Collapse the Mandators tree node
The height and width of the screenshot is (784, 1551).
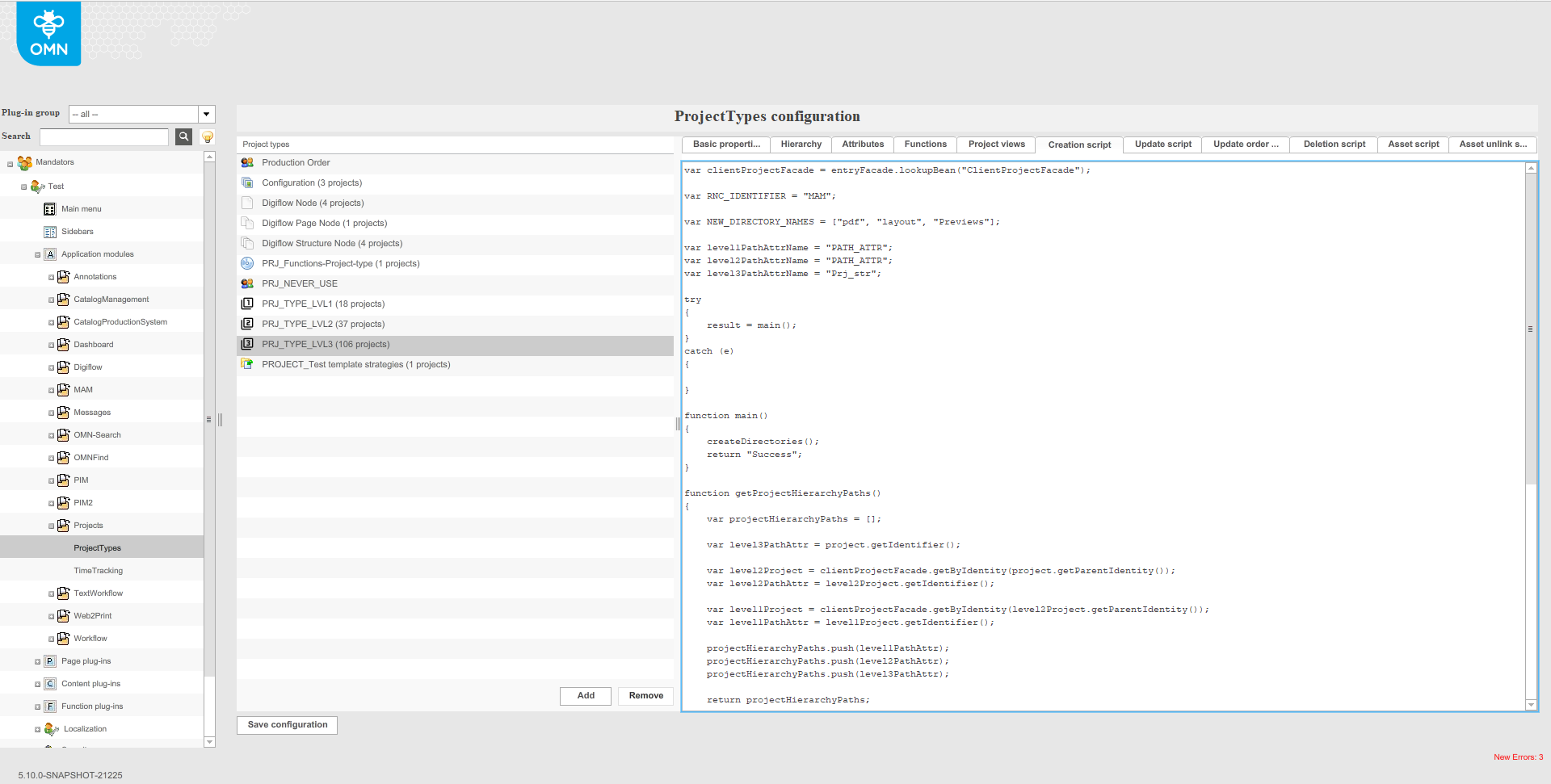[11, 162]
